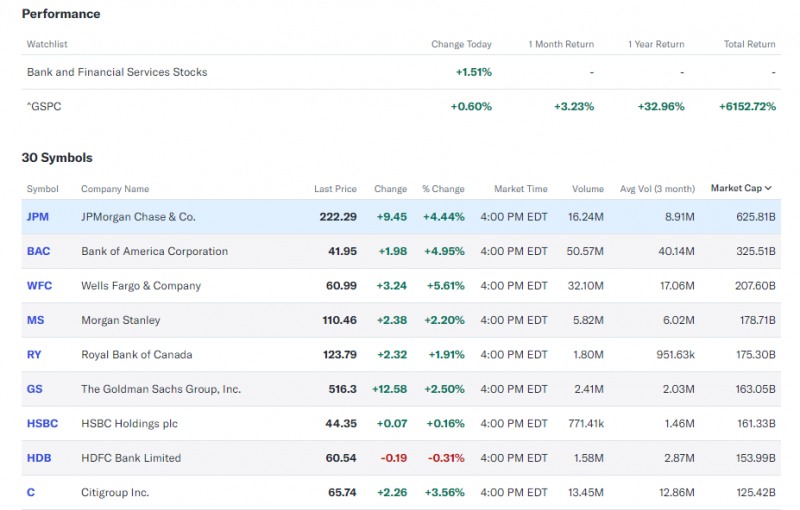
Task: Sort by Company Name column header
Action: 115,189
